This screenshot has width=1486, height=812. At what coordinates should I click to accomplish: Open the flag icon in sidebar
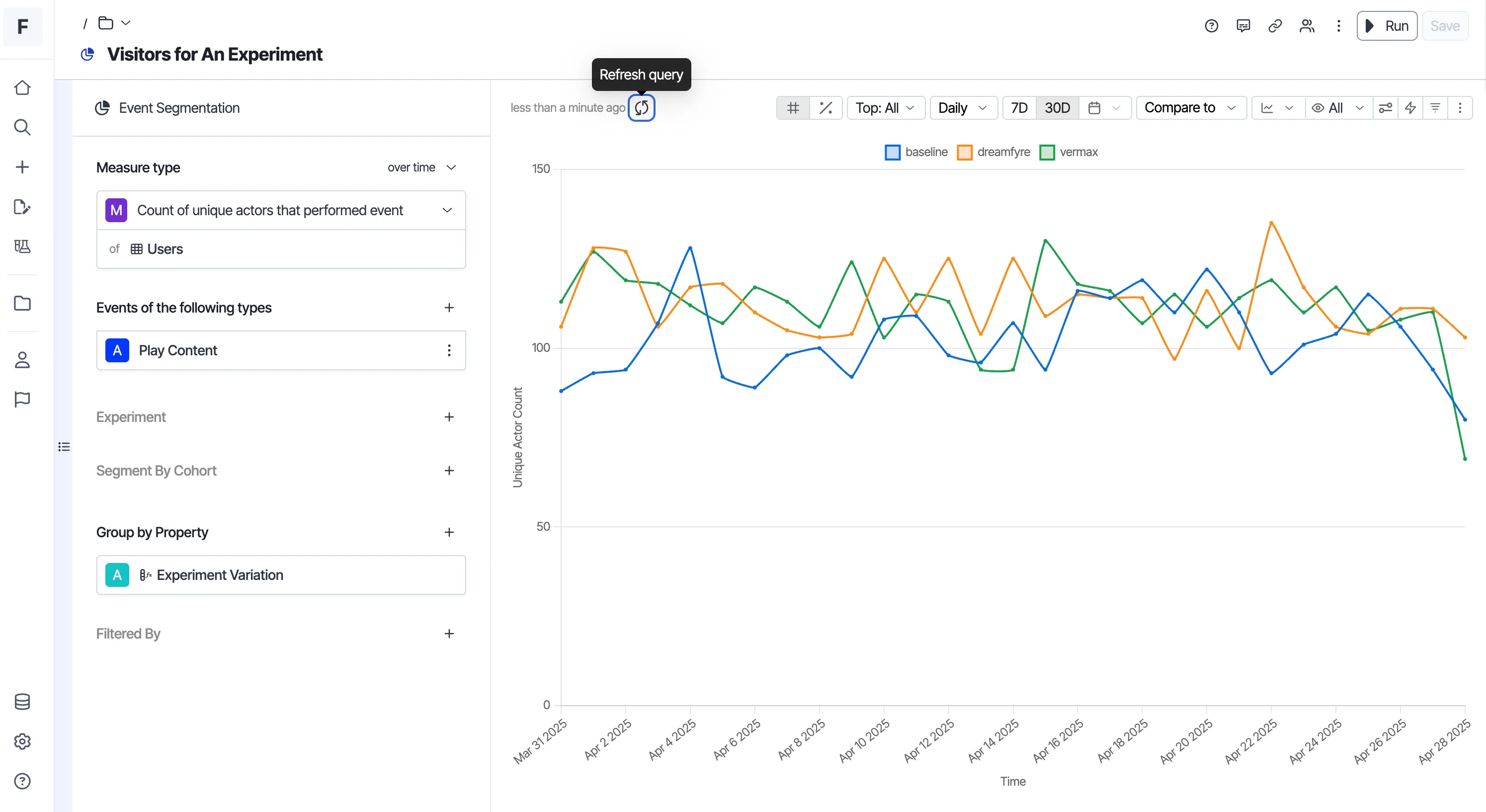tap(22, 399)
